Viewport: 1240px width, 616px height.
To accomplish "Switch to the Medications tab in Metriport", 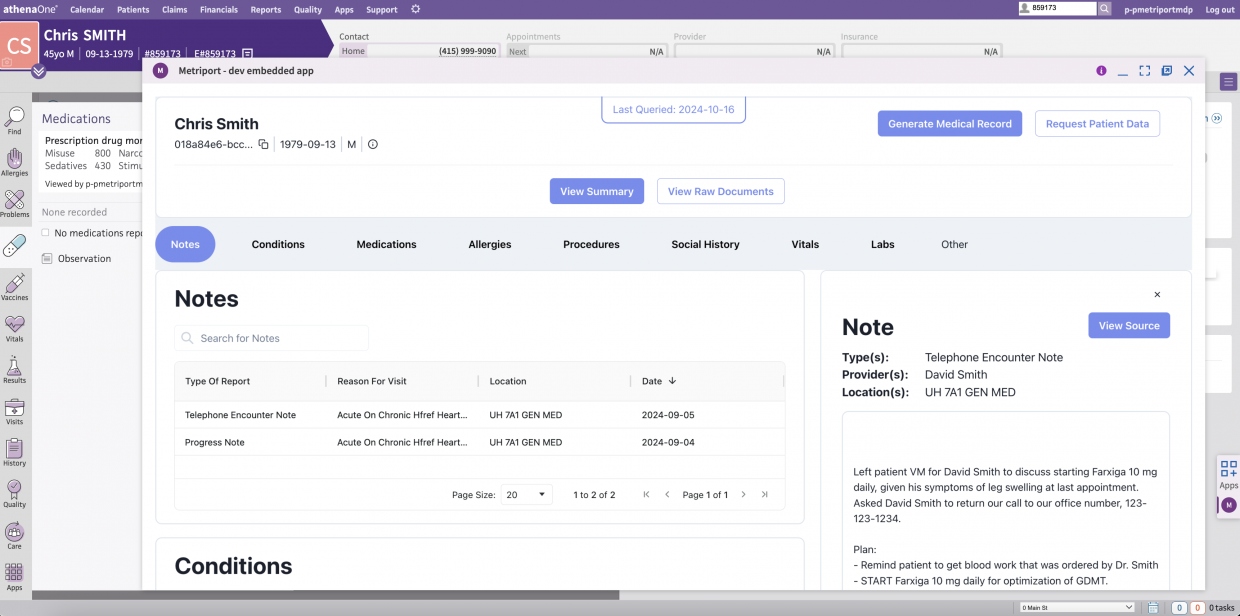I will coord(386,244).
